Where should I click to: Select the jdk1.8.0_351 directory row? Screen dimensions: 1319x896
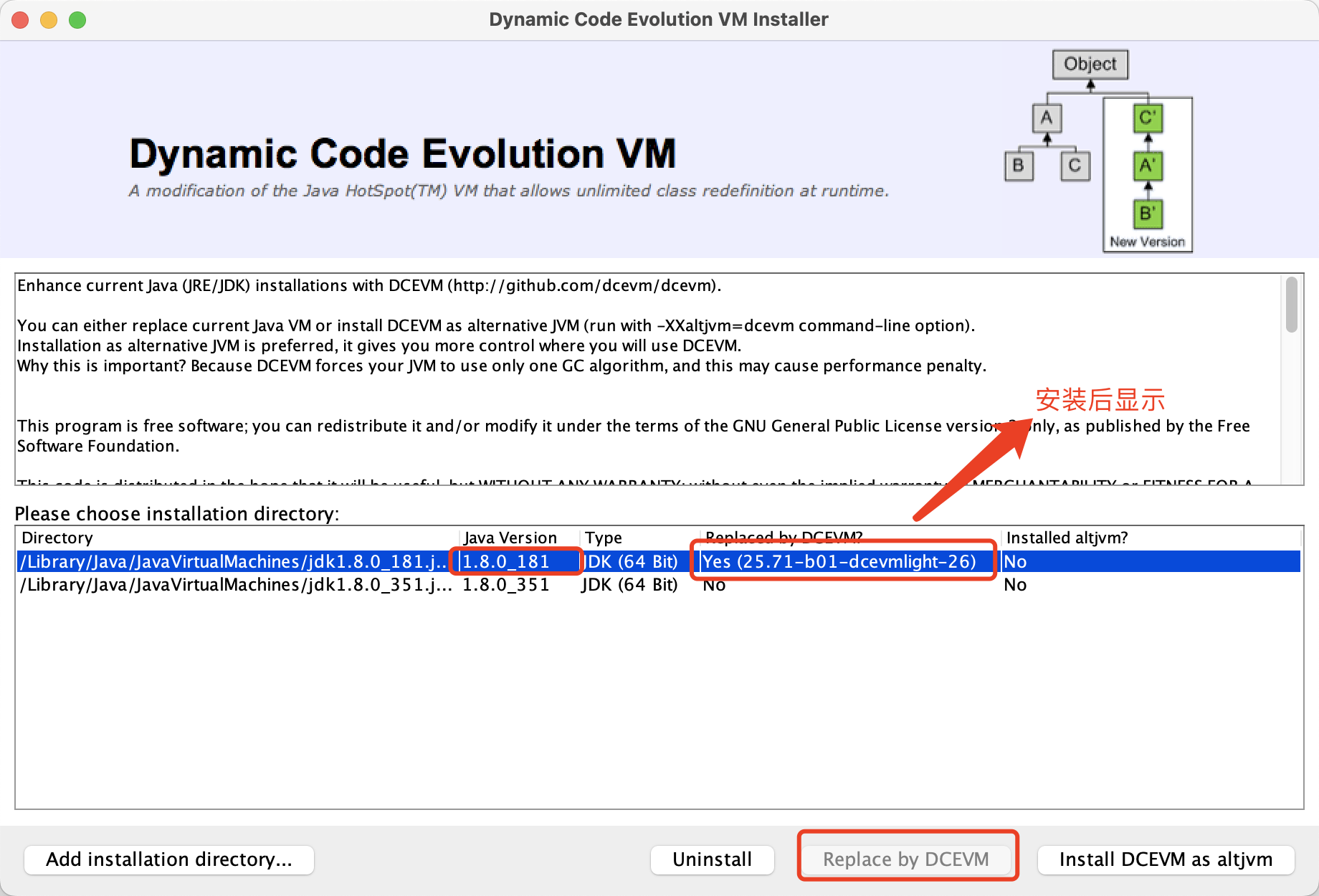pos(235,585)
